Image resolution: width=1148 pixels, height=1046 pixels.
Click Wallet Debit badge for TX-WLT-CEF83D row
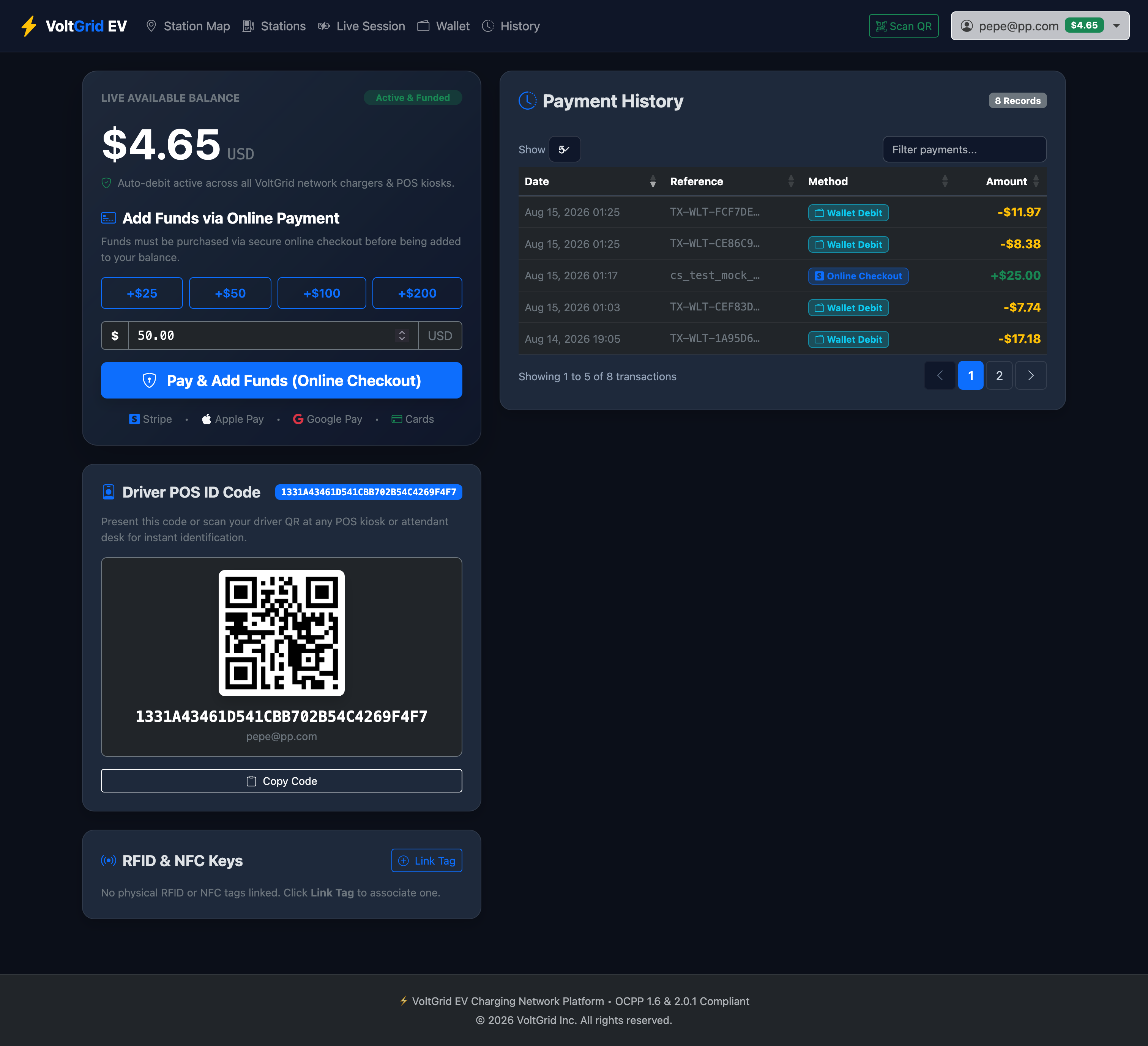click(848, 307)
